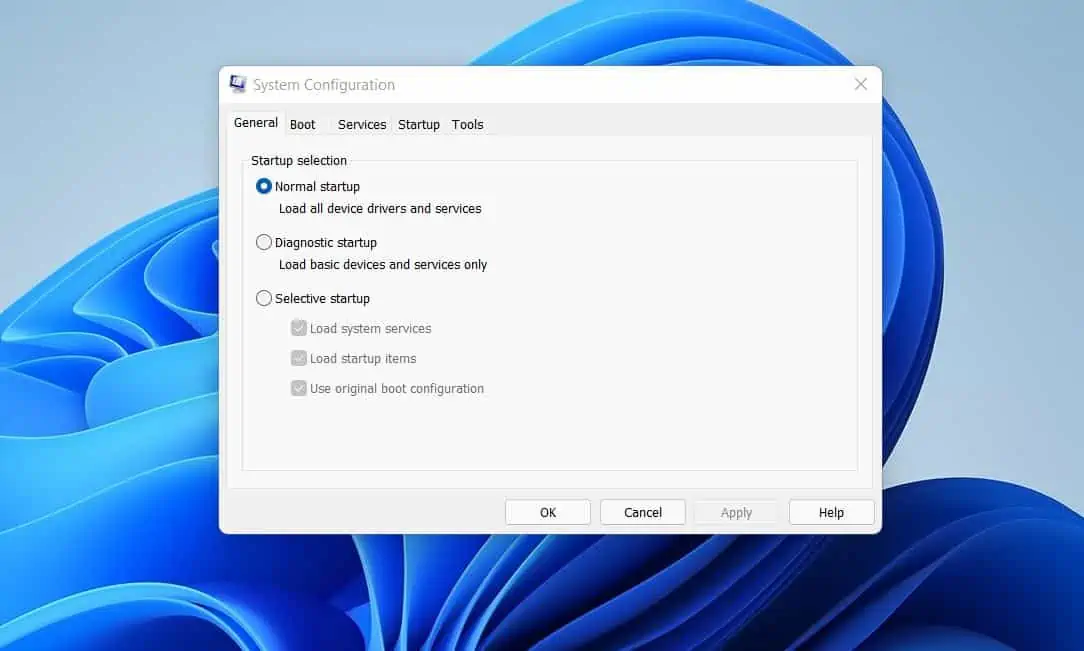The image size is (1084, 651).
Task: Open the Services tab
Action: pos(362,124)
